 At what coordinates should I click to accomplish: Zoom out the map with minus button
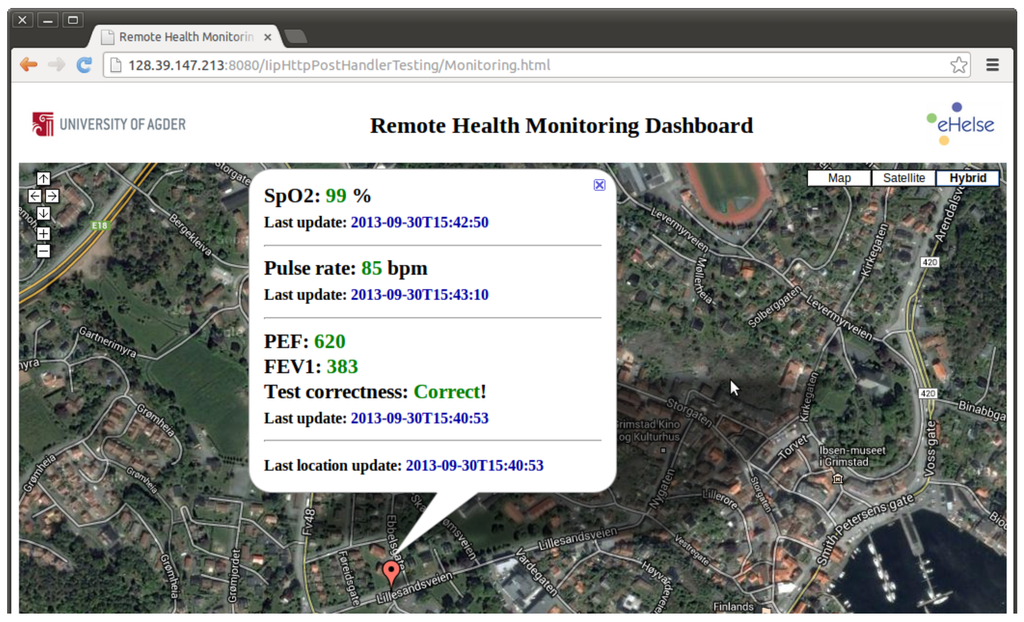(x=43, y=250)
